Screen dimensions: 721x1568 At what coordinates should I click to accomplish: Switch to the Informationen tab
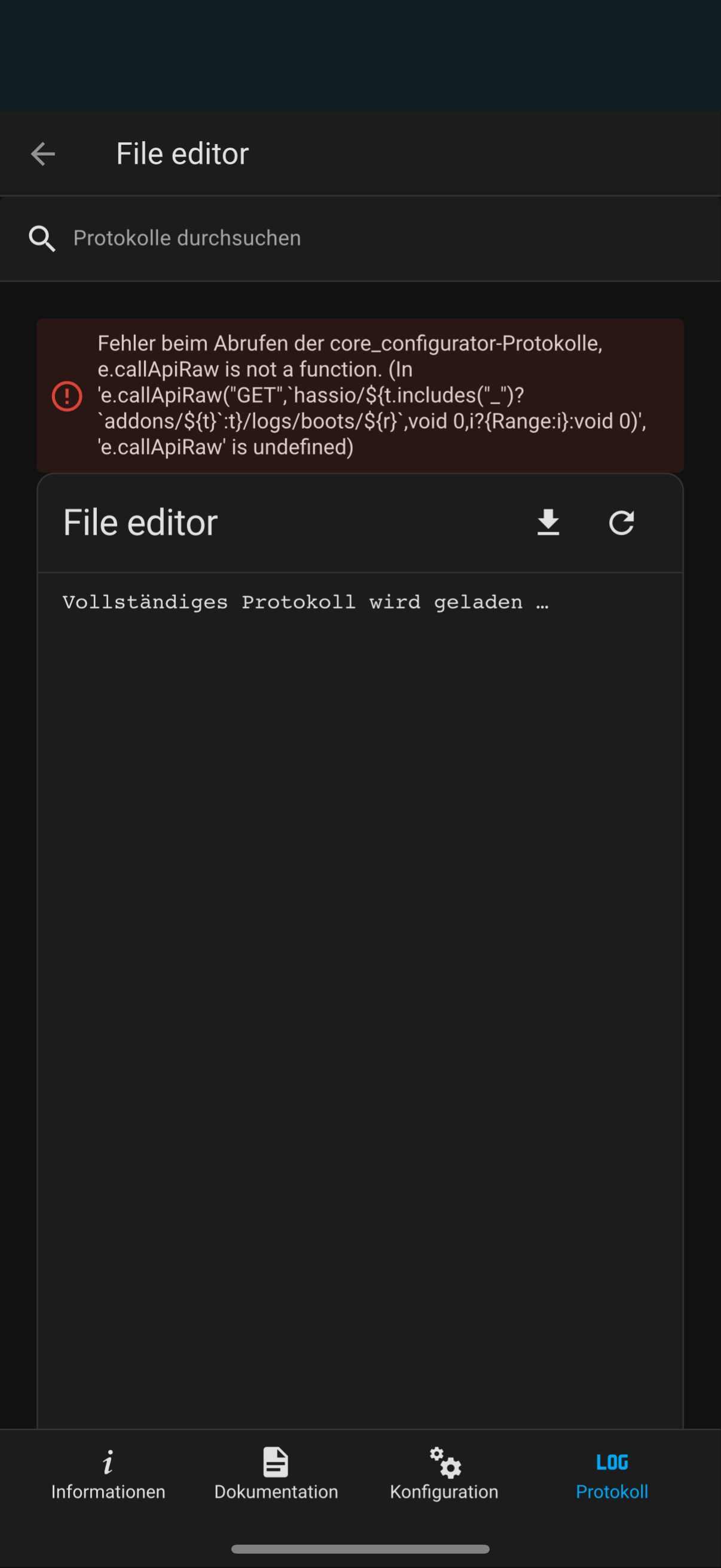click(108, 1476)
